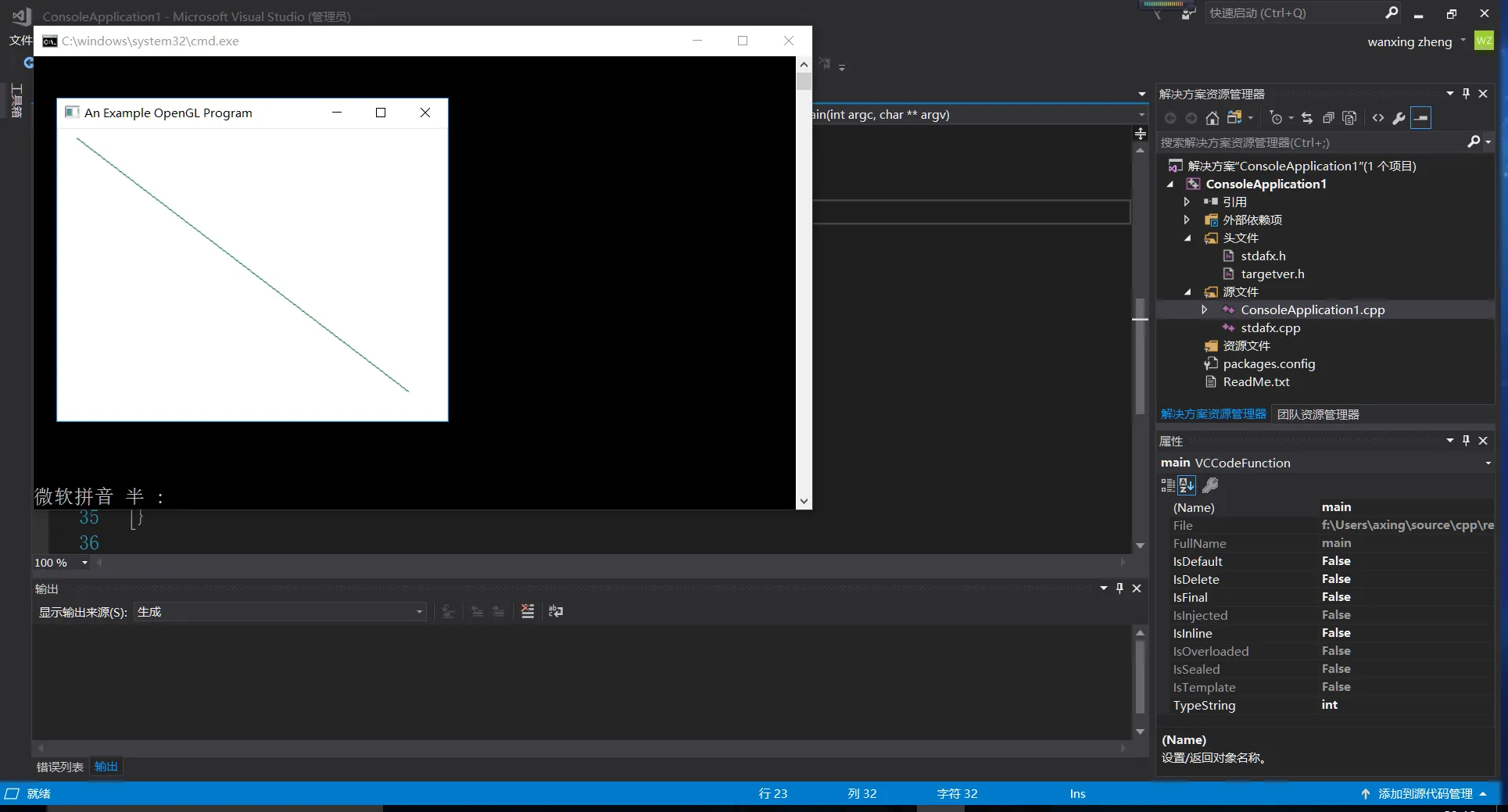Open the 工具箱 side tab
This screenshot has width=1508, height=812.
coord(16,100)
